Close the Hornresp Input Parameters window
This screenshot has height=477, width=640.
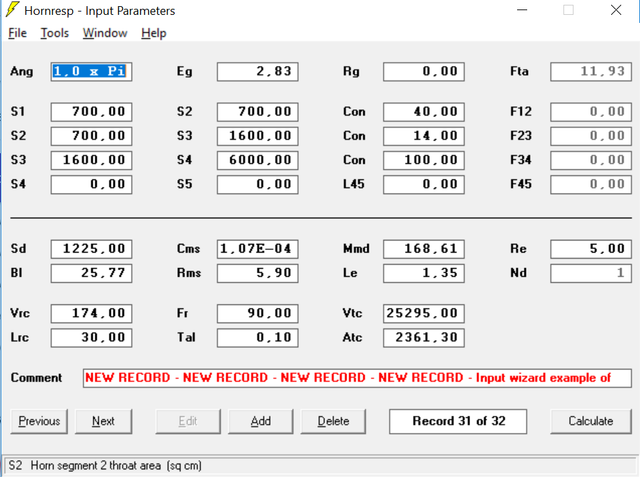point(616,10)
